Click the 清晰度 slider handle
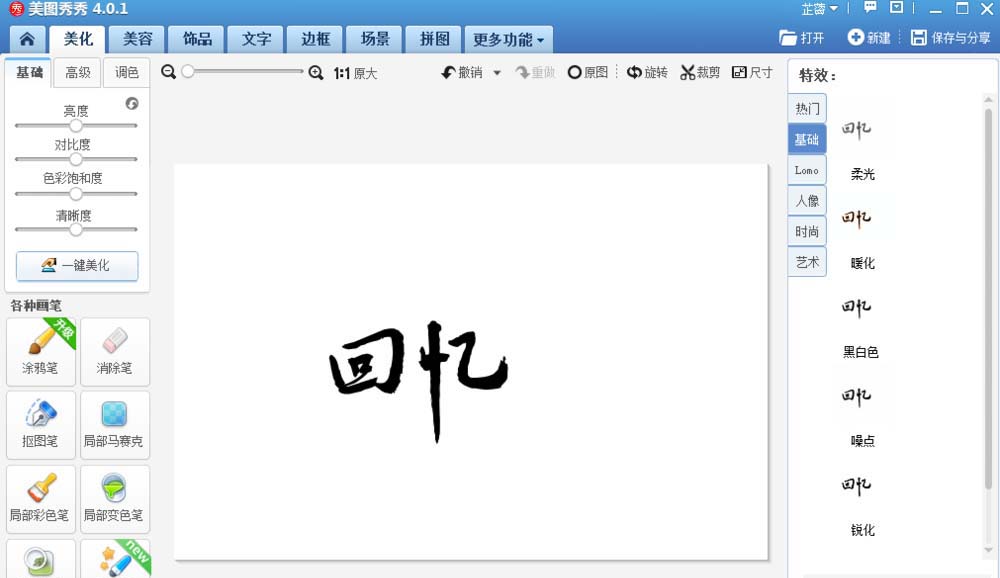The width and height of the screenshot is (1000, 578). pyautogui.click(x=76, y=229)
